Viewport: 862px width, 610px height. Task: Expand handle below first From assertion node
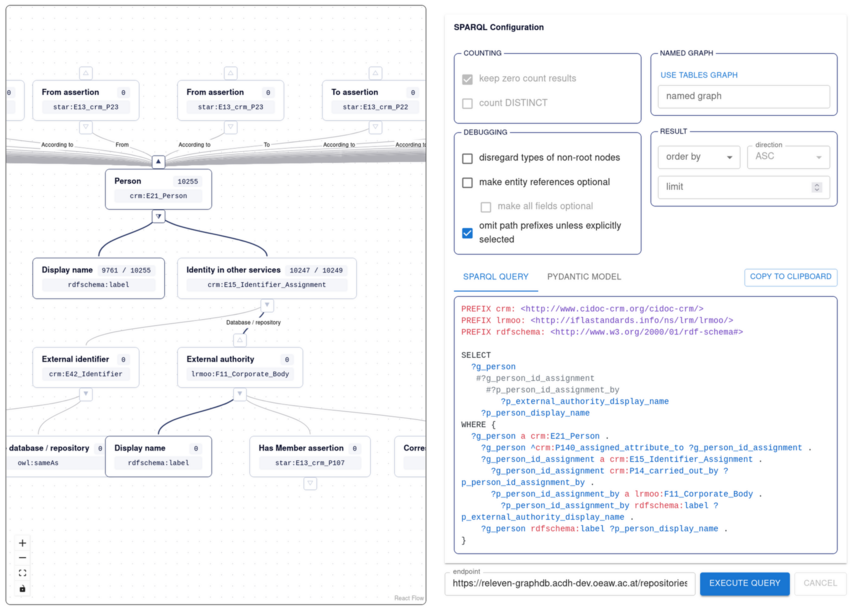pyautogui.click(x=86, y=127)
